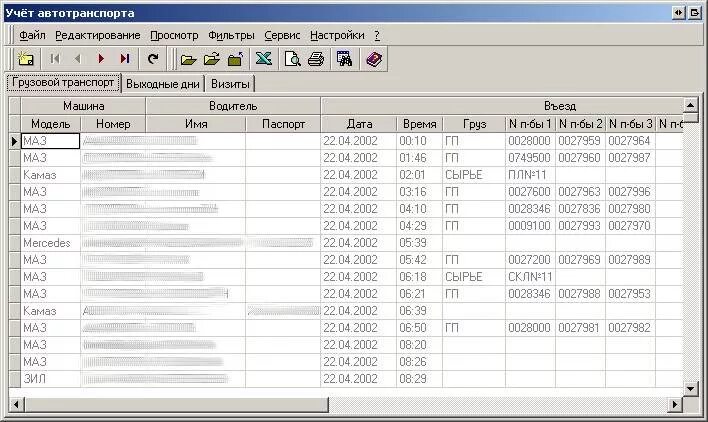708x422 pixels.
Task: Select the ПЛ№11 cell
Action: (x=531, y=175)
